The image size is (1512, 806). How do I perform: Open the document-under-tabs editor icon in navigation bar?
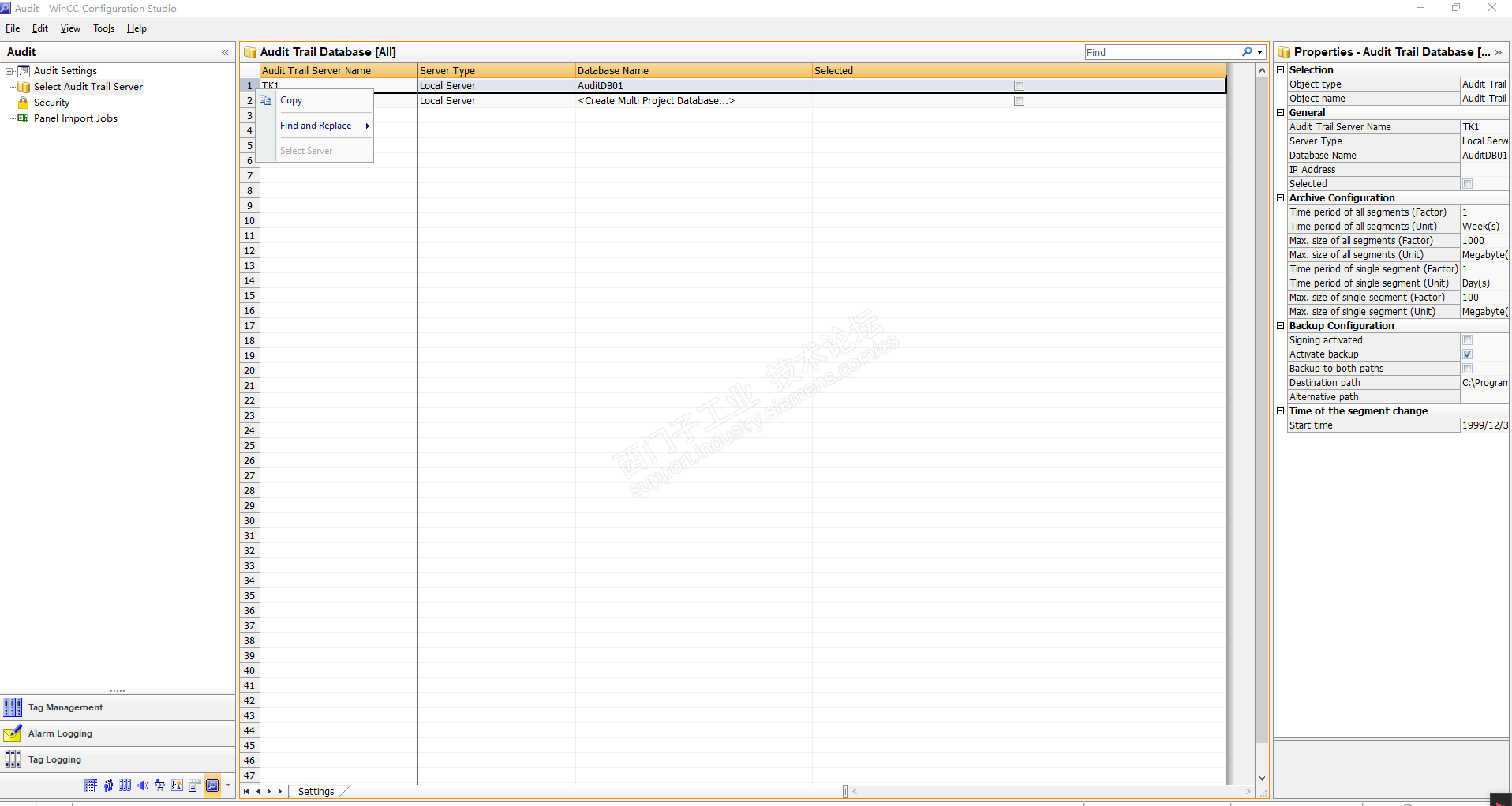coord(195,785)
